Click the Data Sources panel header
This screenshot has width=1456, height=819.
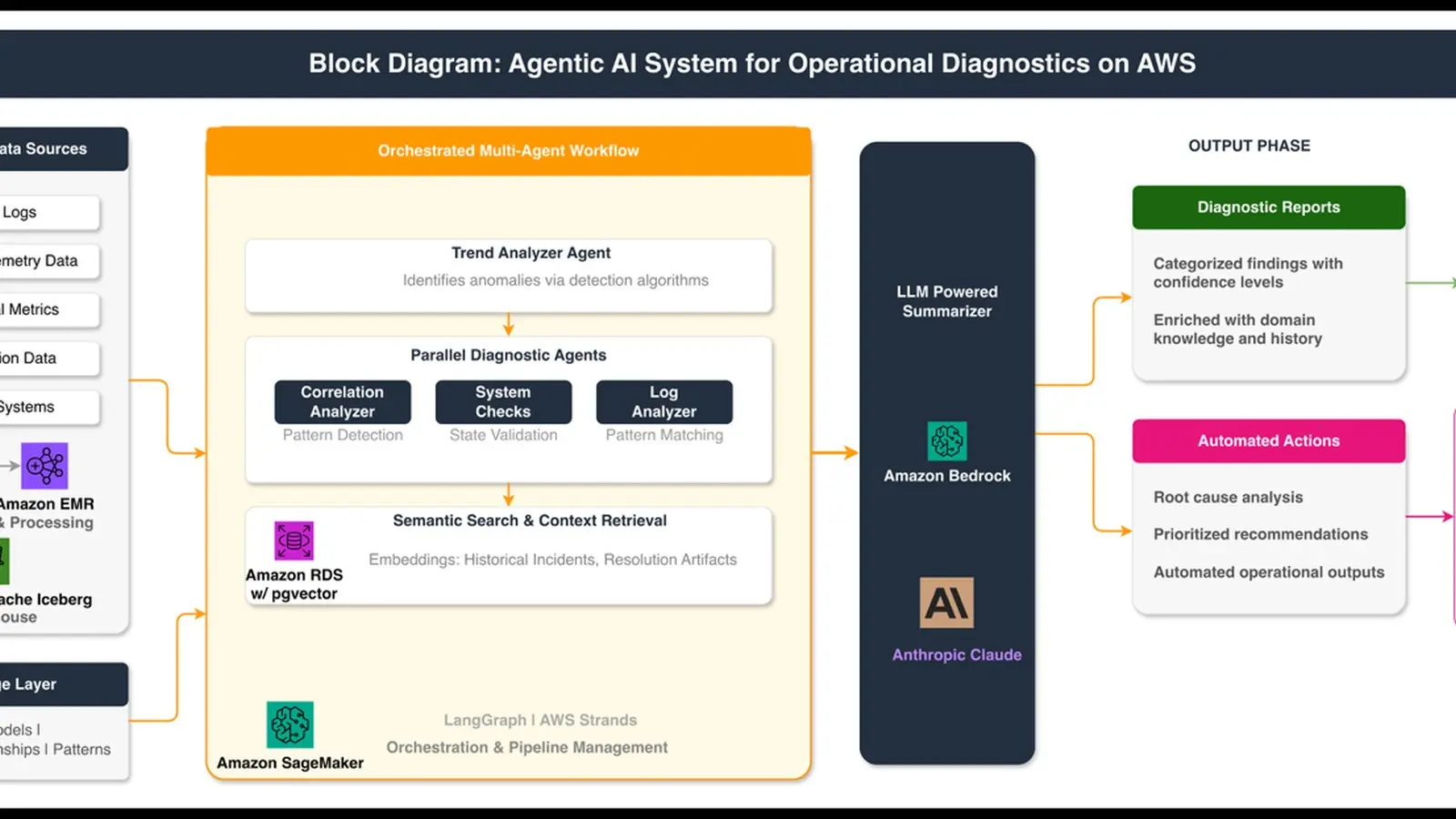click(x=62, y=149)
